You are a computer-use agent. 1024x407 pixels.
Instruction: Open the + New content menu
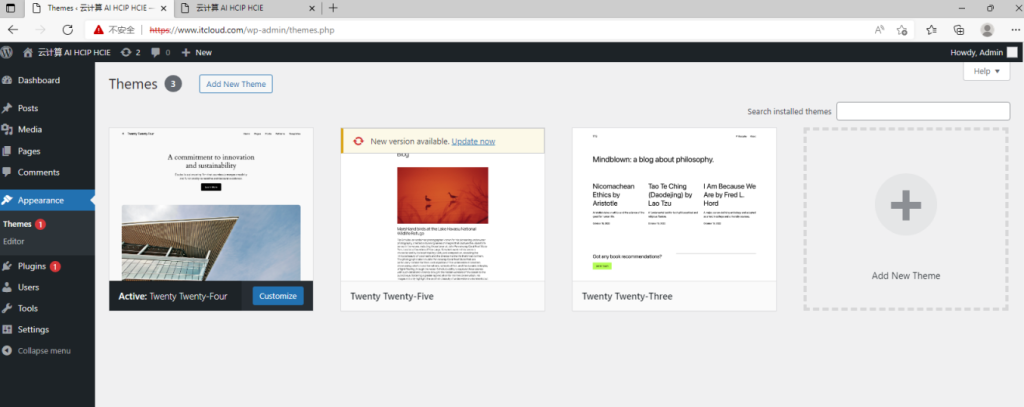(196, 52)
